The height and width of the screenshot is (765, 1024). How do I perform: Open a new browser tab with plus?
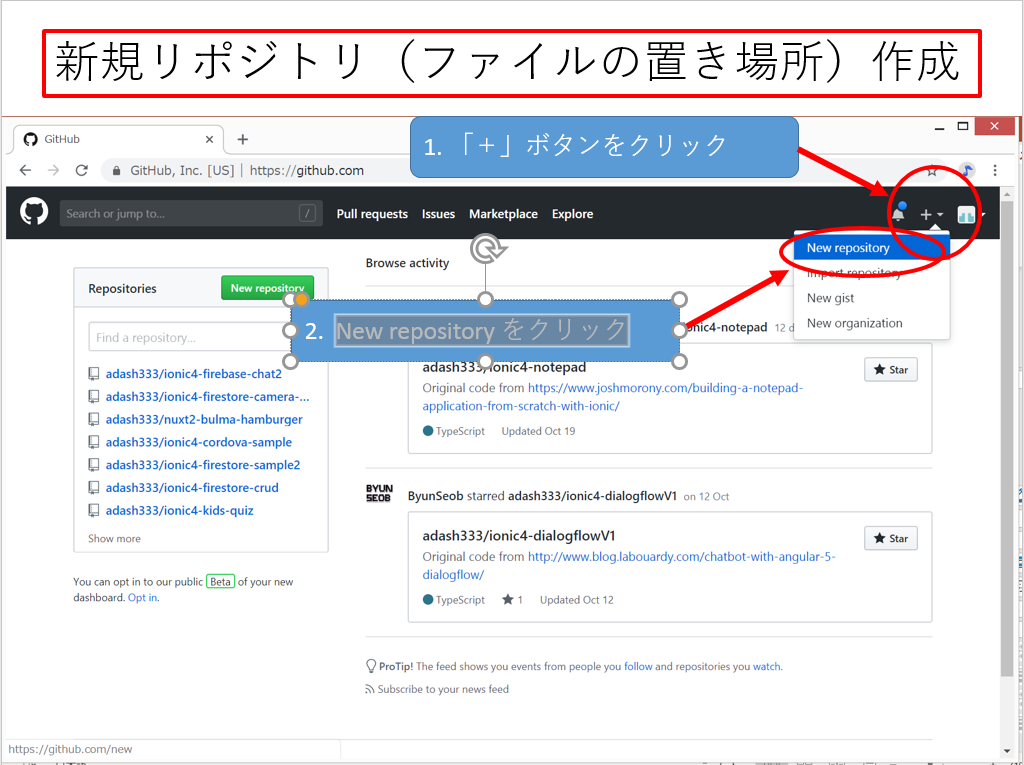pyautogui.click(x=242, y=139)
